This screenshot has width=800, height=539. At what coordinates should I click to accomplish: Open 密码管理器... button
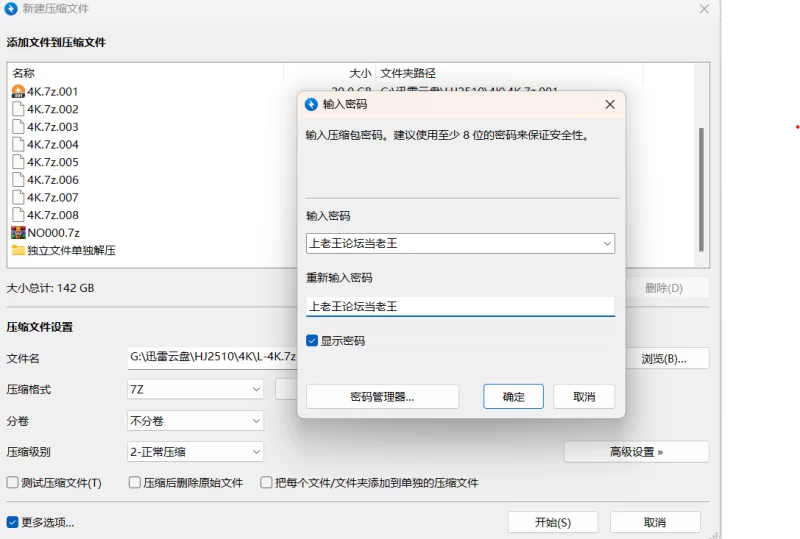coord(382,397)
